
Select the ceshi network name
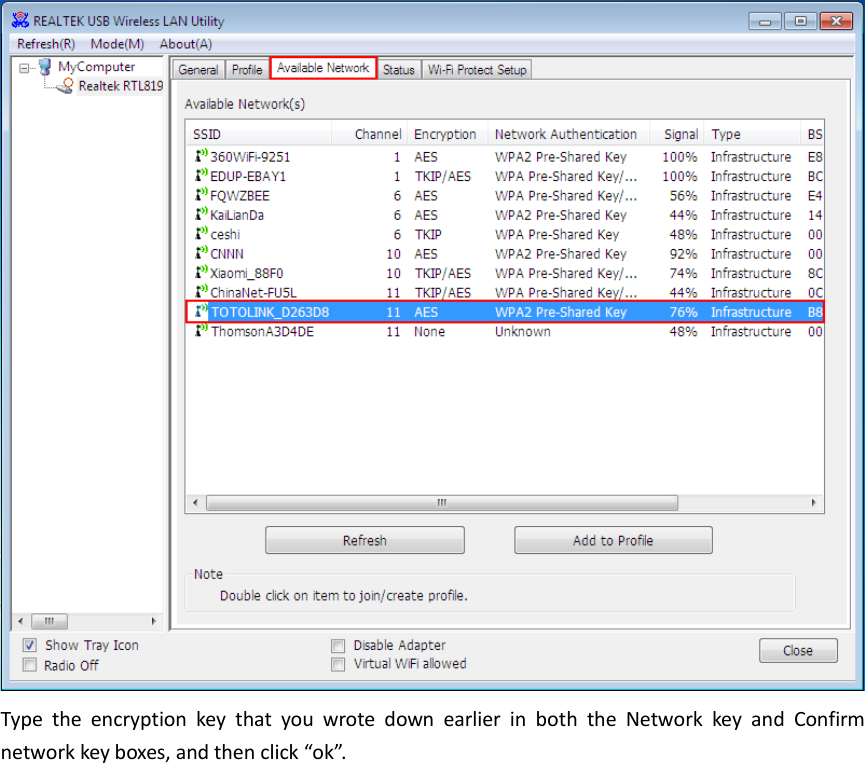[x=225, y=234]
